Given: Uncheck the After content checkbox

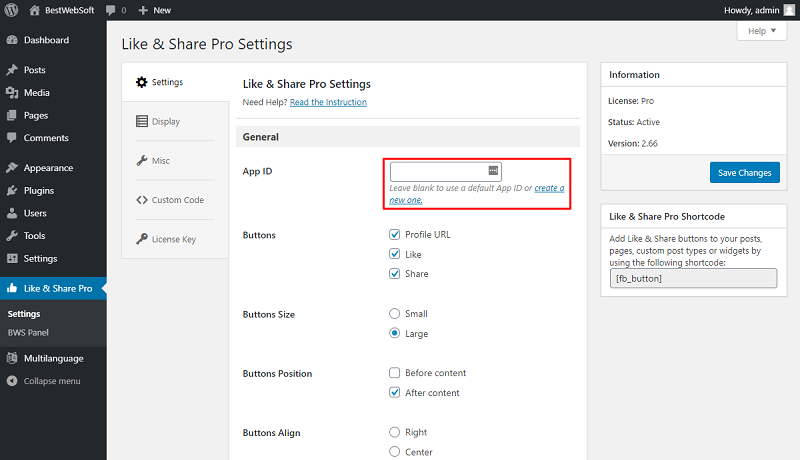Looking at the screenshot, I should 394,393.
